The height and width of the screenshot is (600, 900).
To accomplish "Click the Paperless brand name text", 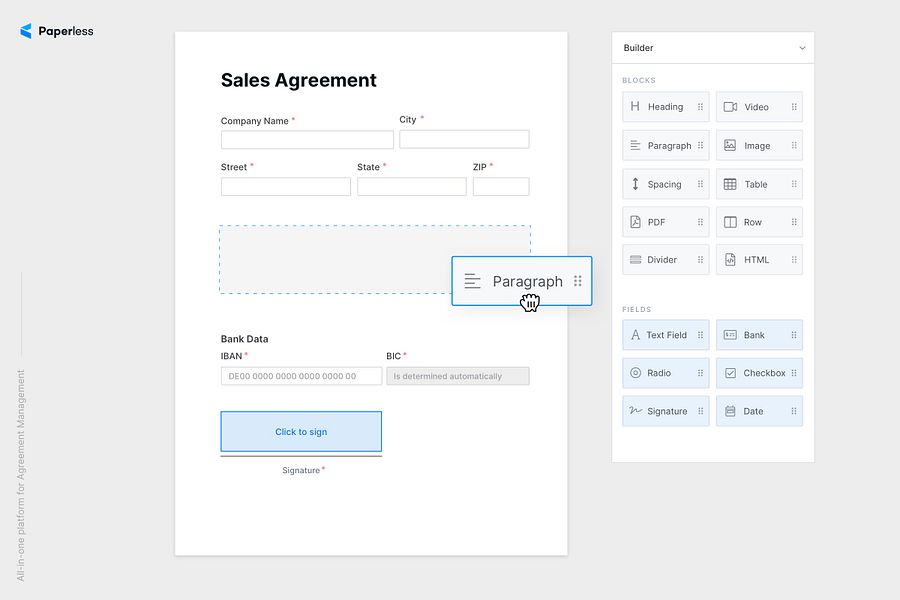I will click(66, 32).
